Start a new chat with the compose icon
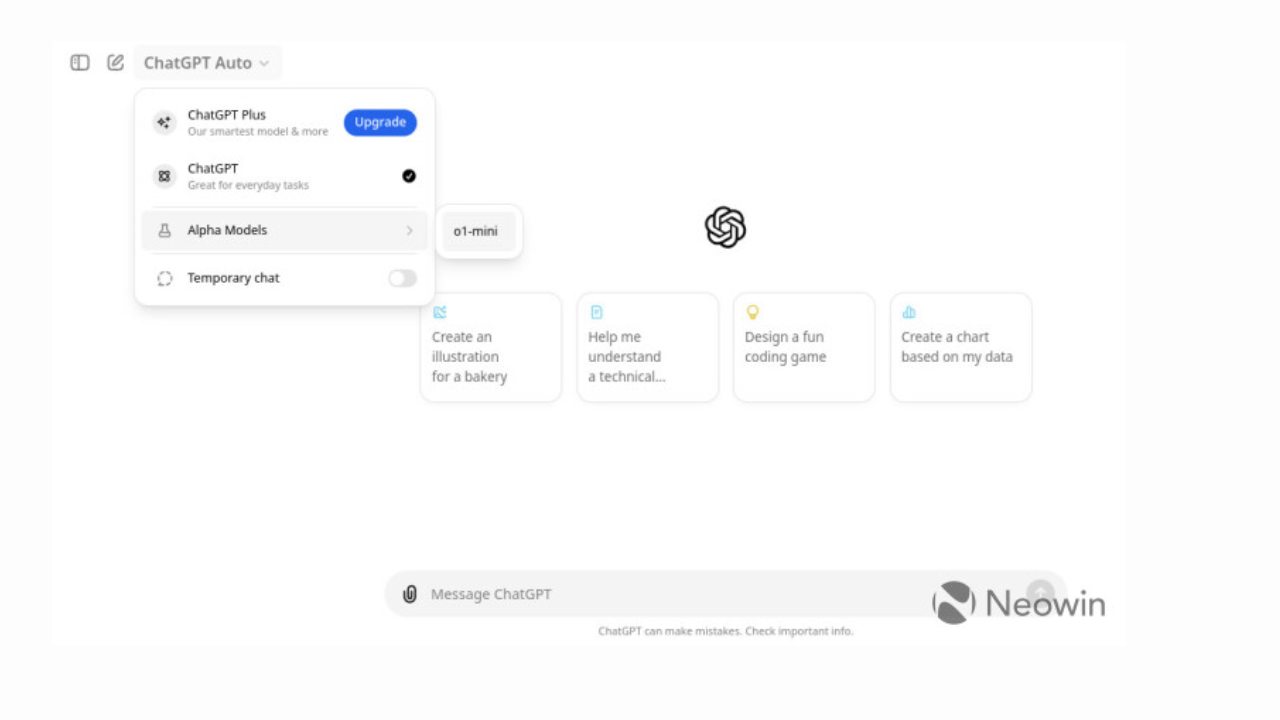This screenshot has height=720, width=1280. (116, 63)
